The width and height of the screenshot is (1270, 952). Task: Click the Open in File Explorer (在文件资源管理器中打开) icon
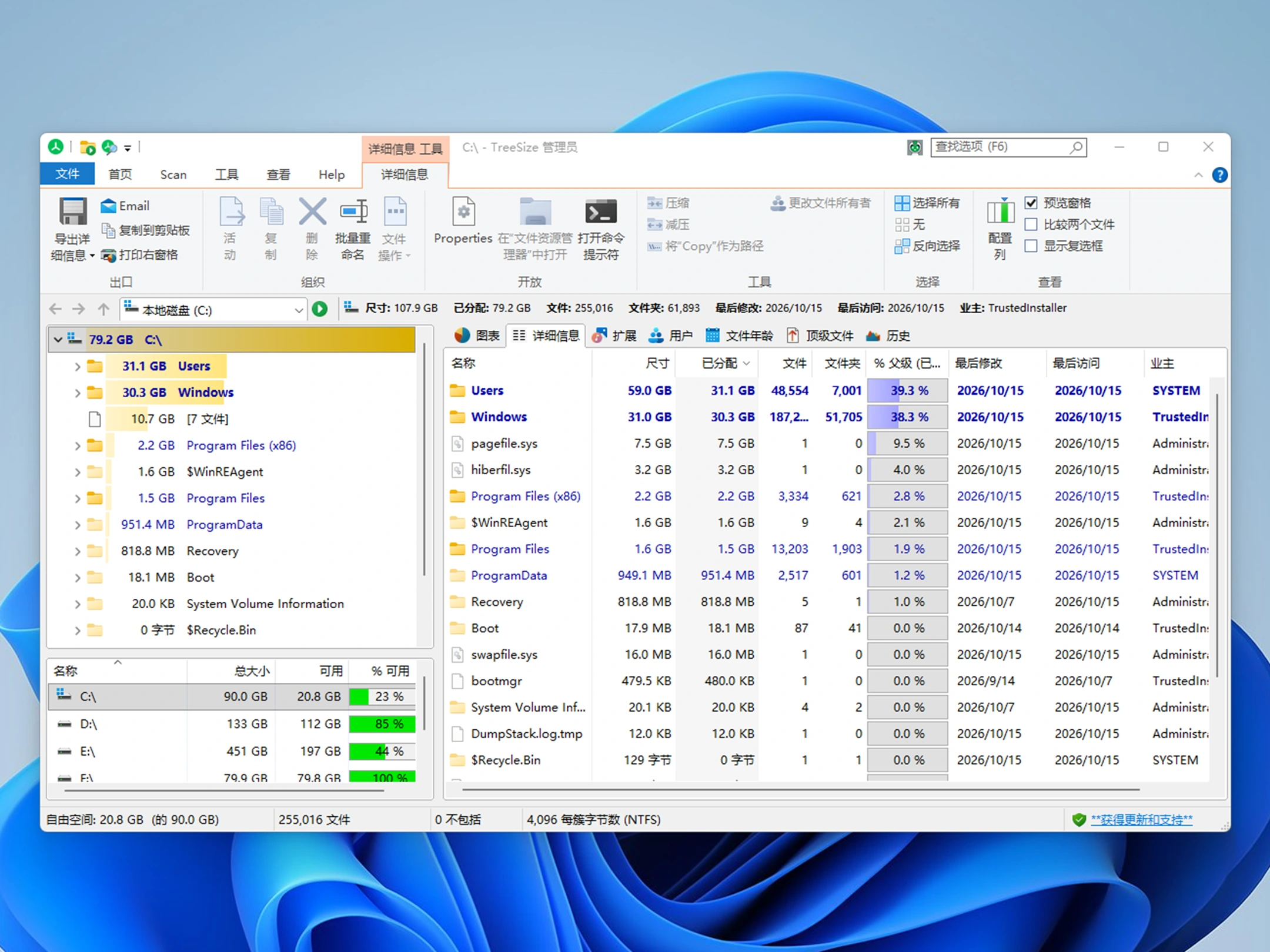pyautogui.click(x=535, y=212)
